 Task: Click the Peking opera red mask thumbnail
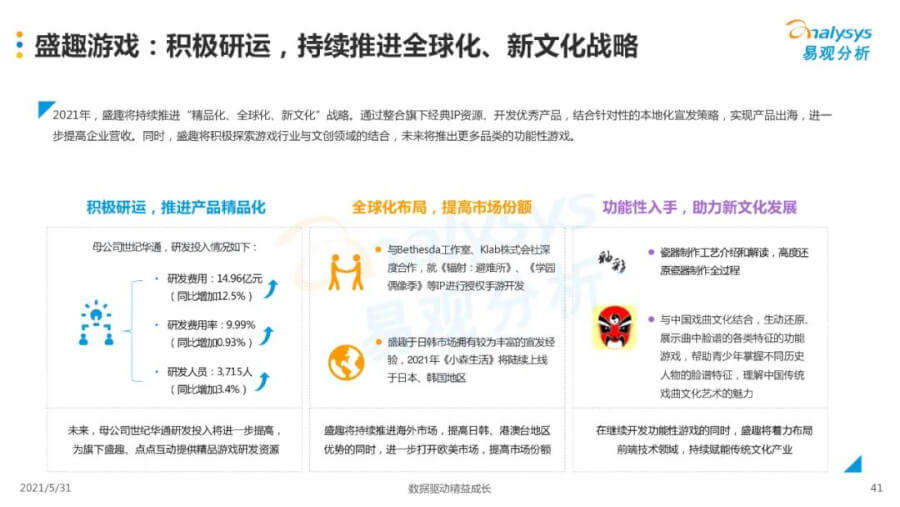point(614,327)
